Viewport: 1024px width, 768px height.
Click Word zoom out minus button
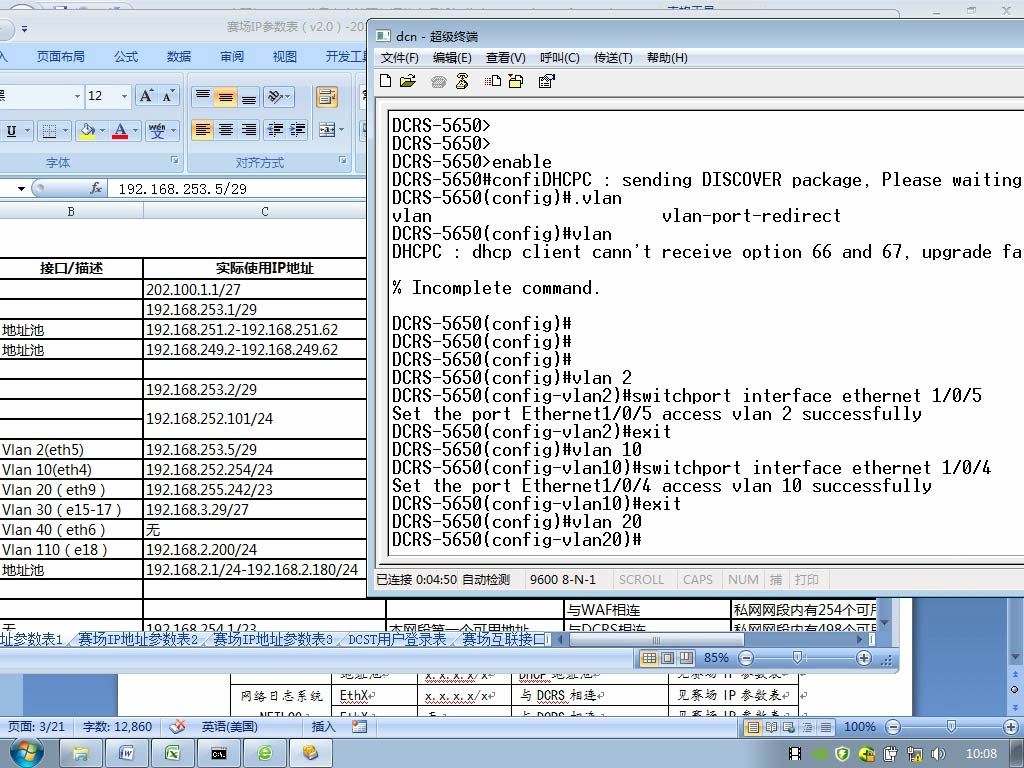(x=893, y=726)
